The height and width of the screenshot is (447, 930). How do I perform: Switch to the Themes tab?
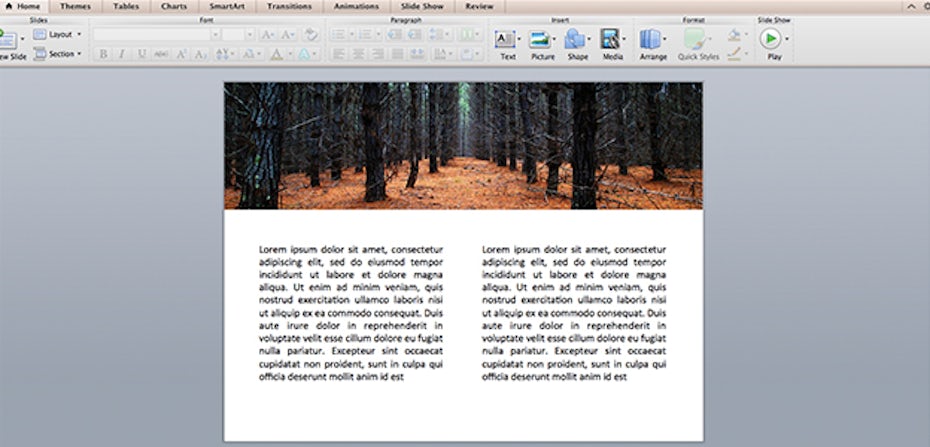tap(75, 6)
